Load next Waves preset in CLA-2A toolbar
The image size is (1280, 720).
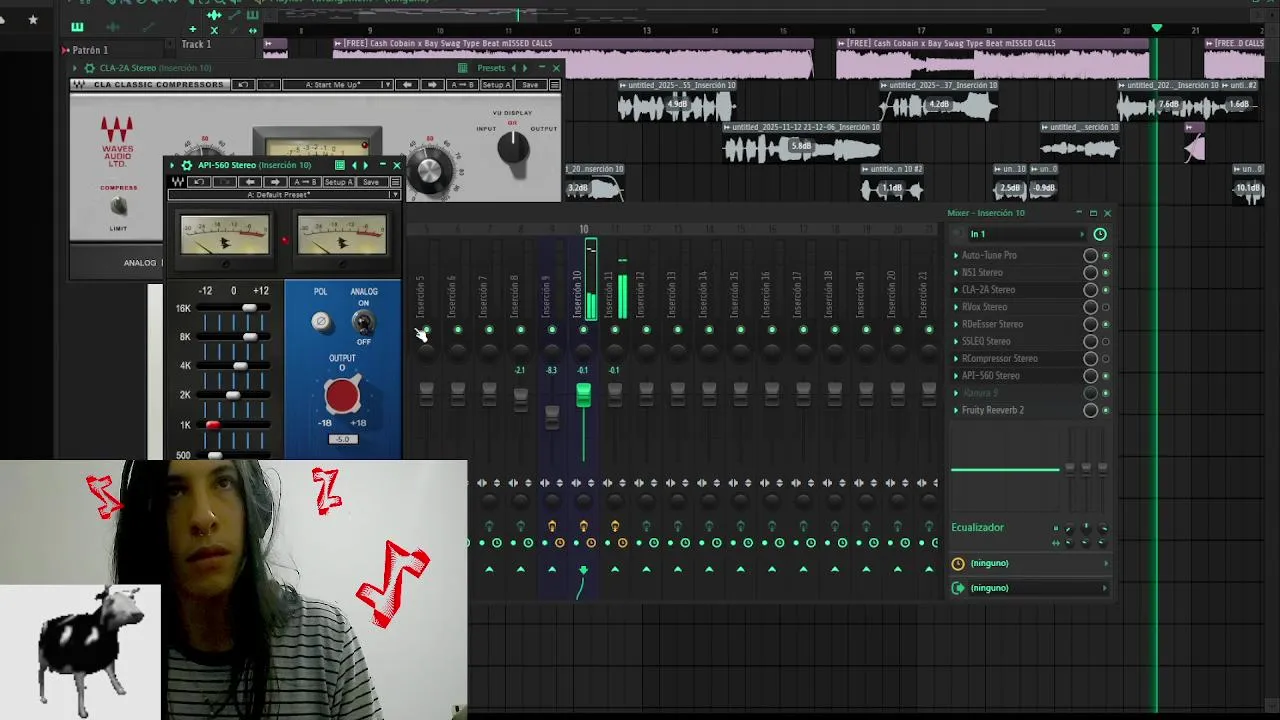click(432, 85)
